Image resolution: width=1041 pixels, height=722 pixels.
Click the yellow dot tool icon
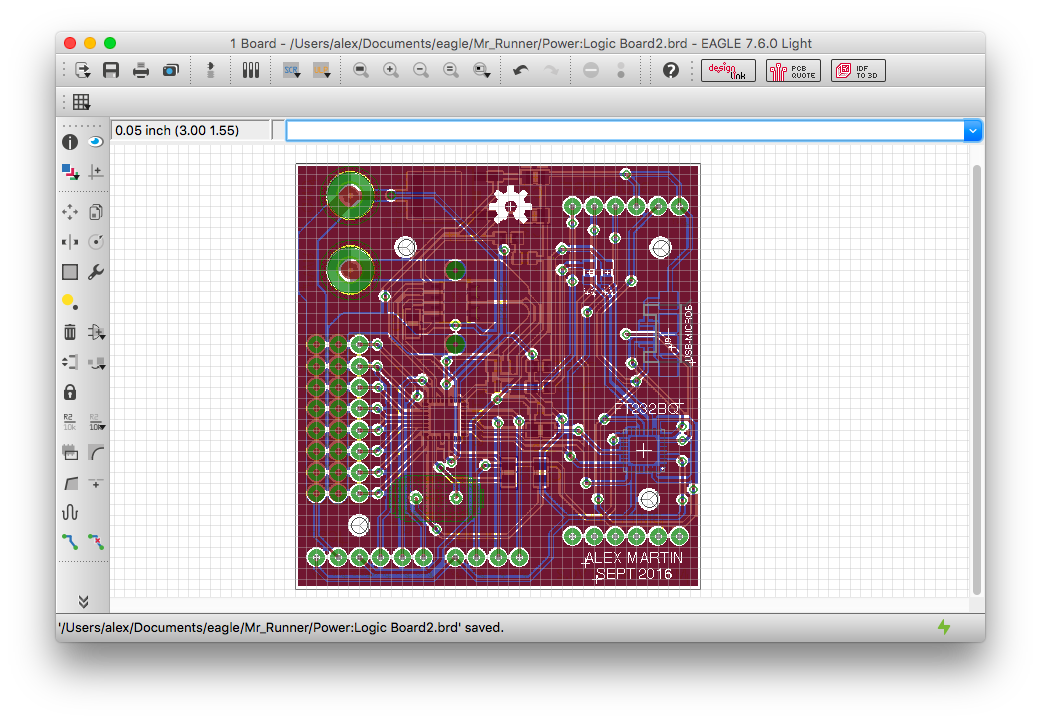point(70,302)
